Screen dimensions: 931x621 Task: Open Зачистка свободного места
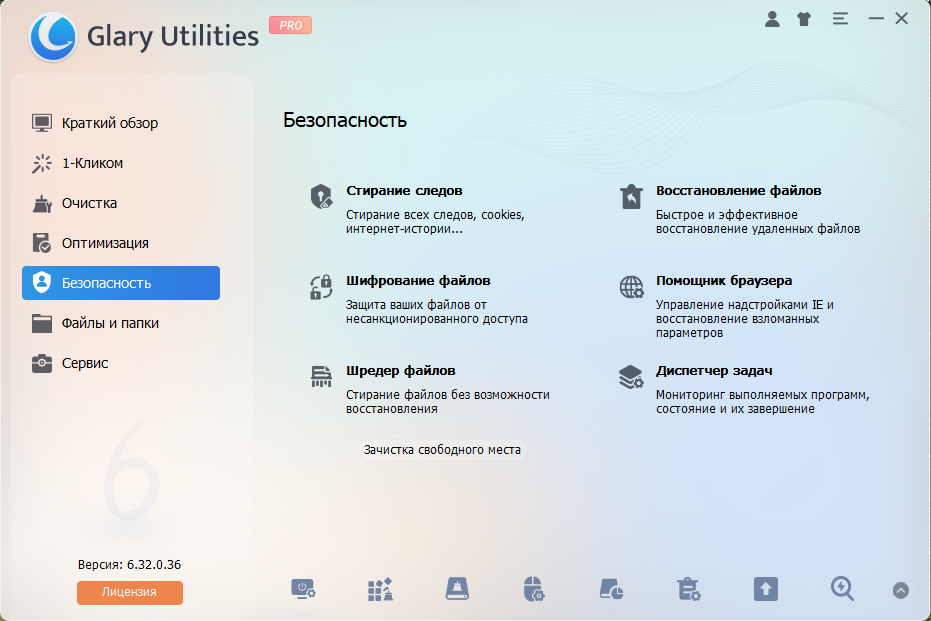coord(442,450)
